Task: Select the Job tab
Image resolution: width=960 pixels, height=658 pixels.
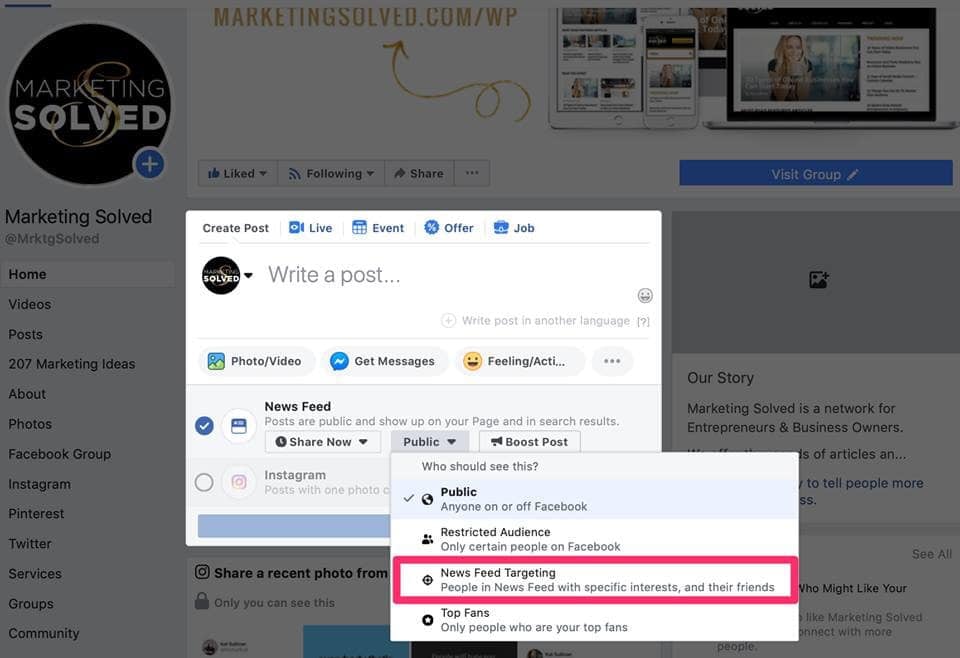Action: [514, 228]
